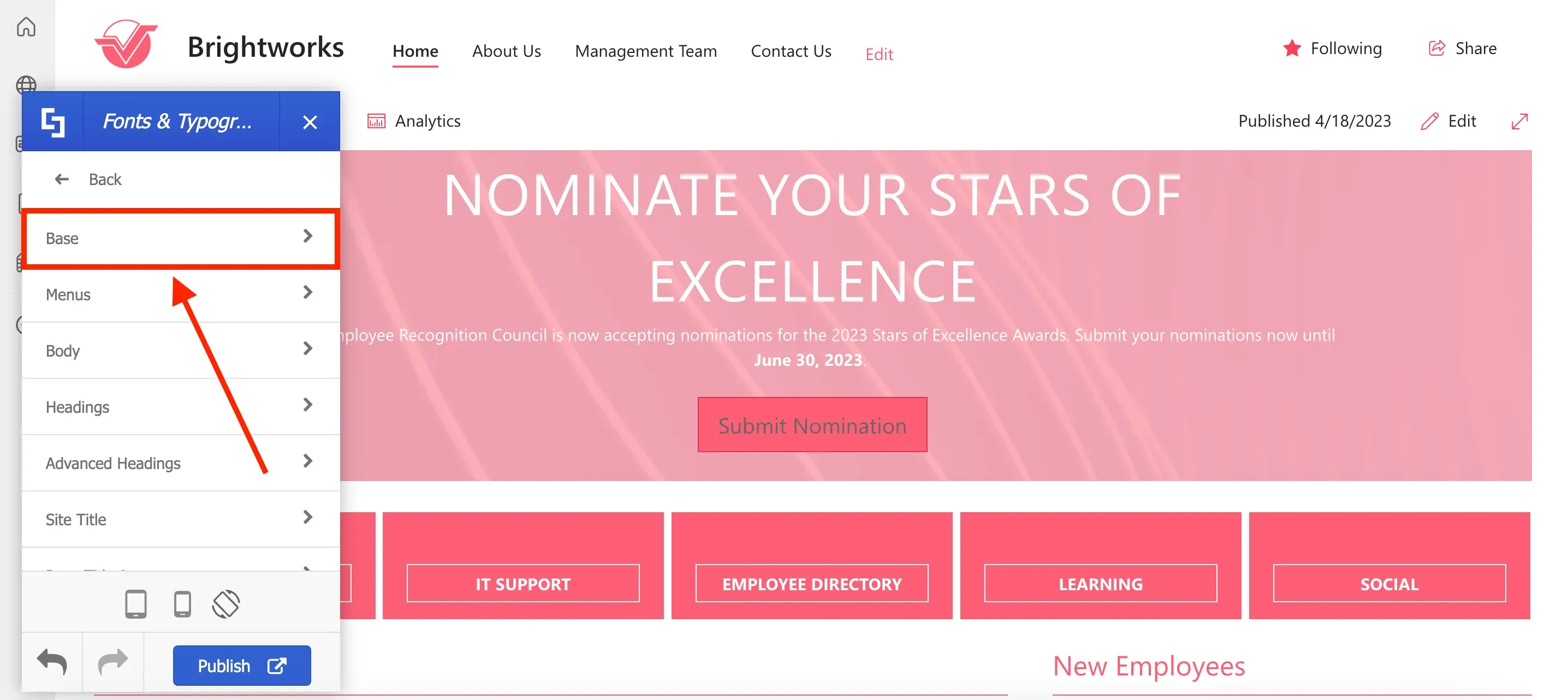Click the blue Publish button
Screen dimensions: 1568x700
click(242, 665)
